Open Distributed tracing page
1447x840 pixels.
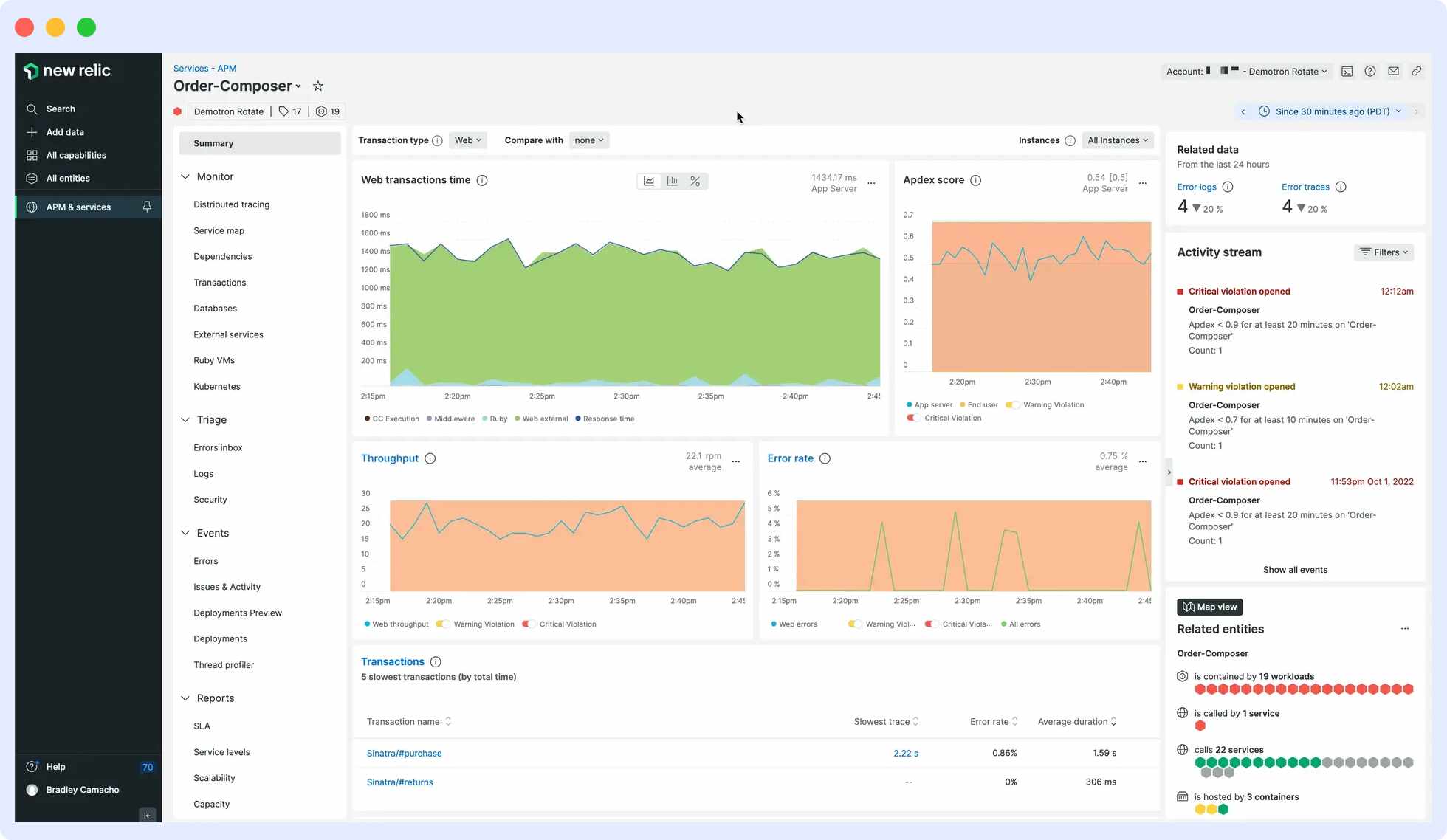(231, 204)
